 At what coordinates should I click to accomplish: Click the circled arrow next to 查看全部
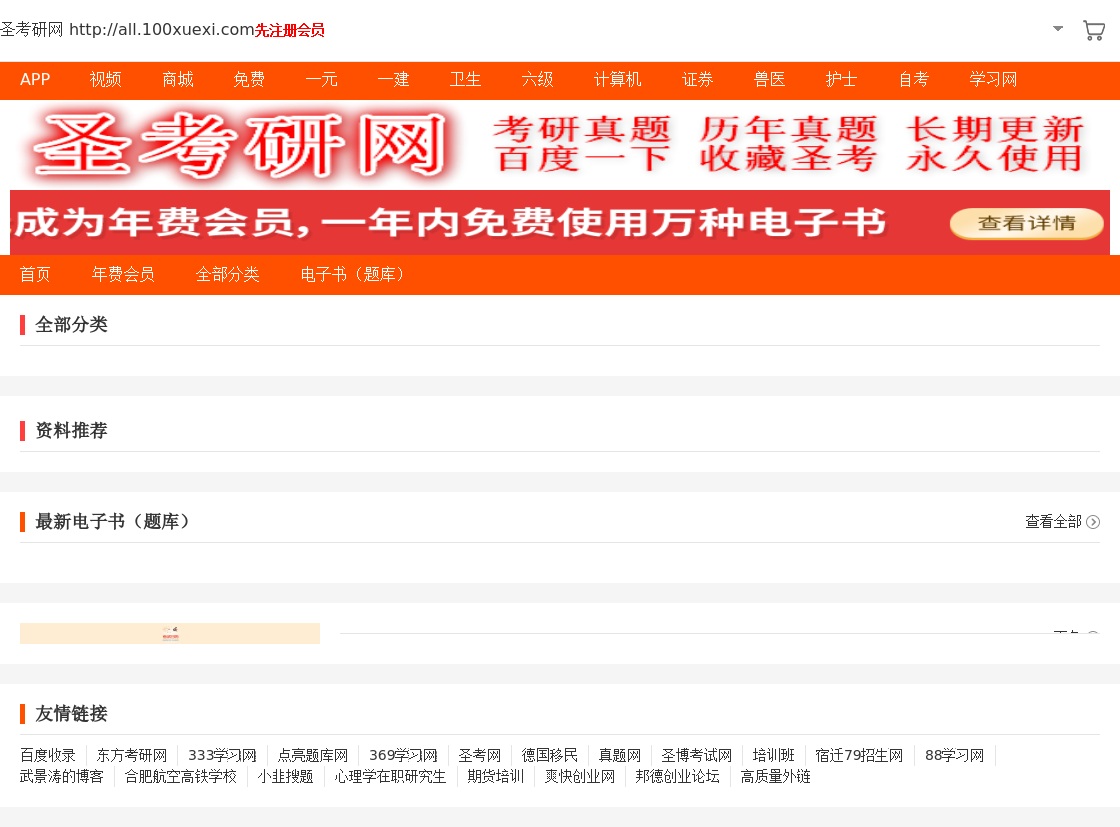(x=1093, y=522)
